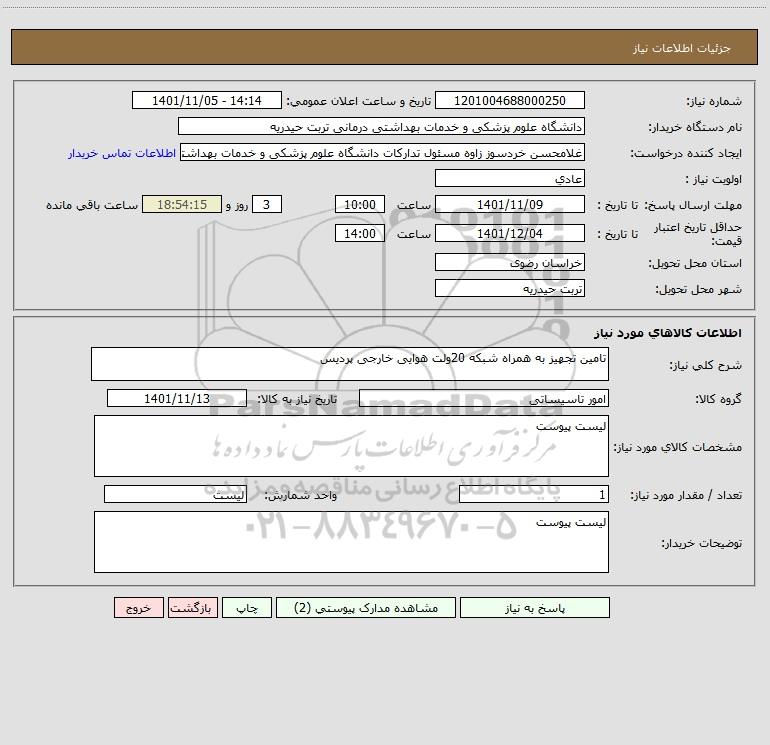Click the اطلاعات کالاهای مورد نیاز section heading
Image resolution: width=770 pixels, height=745 pixels.
(668, 333)
